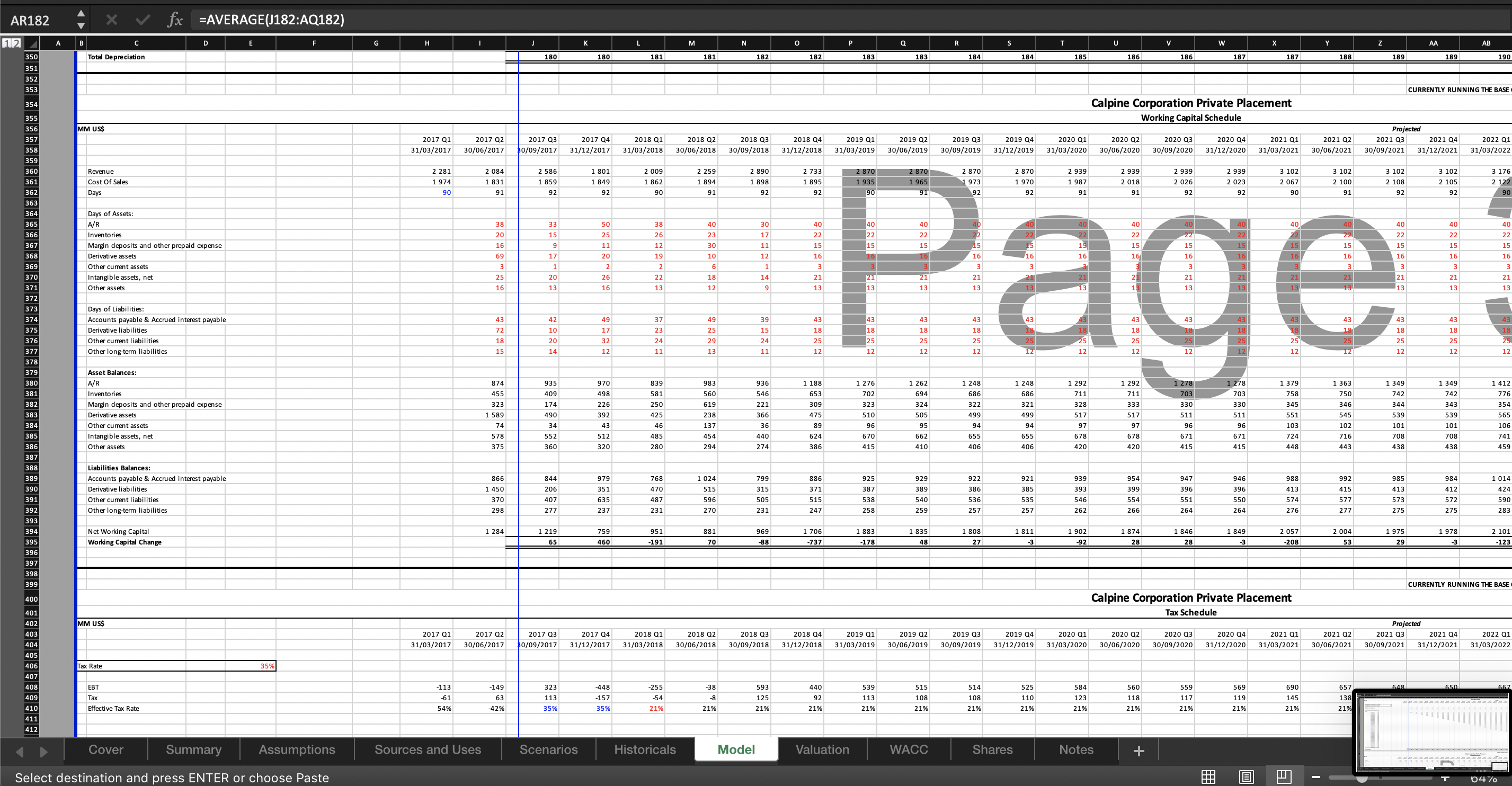Expand the Name Box stepper arrows
The width and height of the screenshot is (1512, 786).
point(81,20)
